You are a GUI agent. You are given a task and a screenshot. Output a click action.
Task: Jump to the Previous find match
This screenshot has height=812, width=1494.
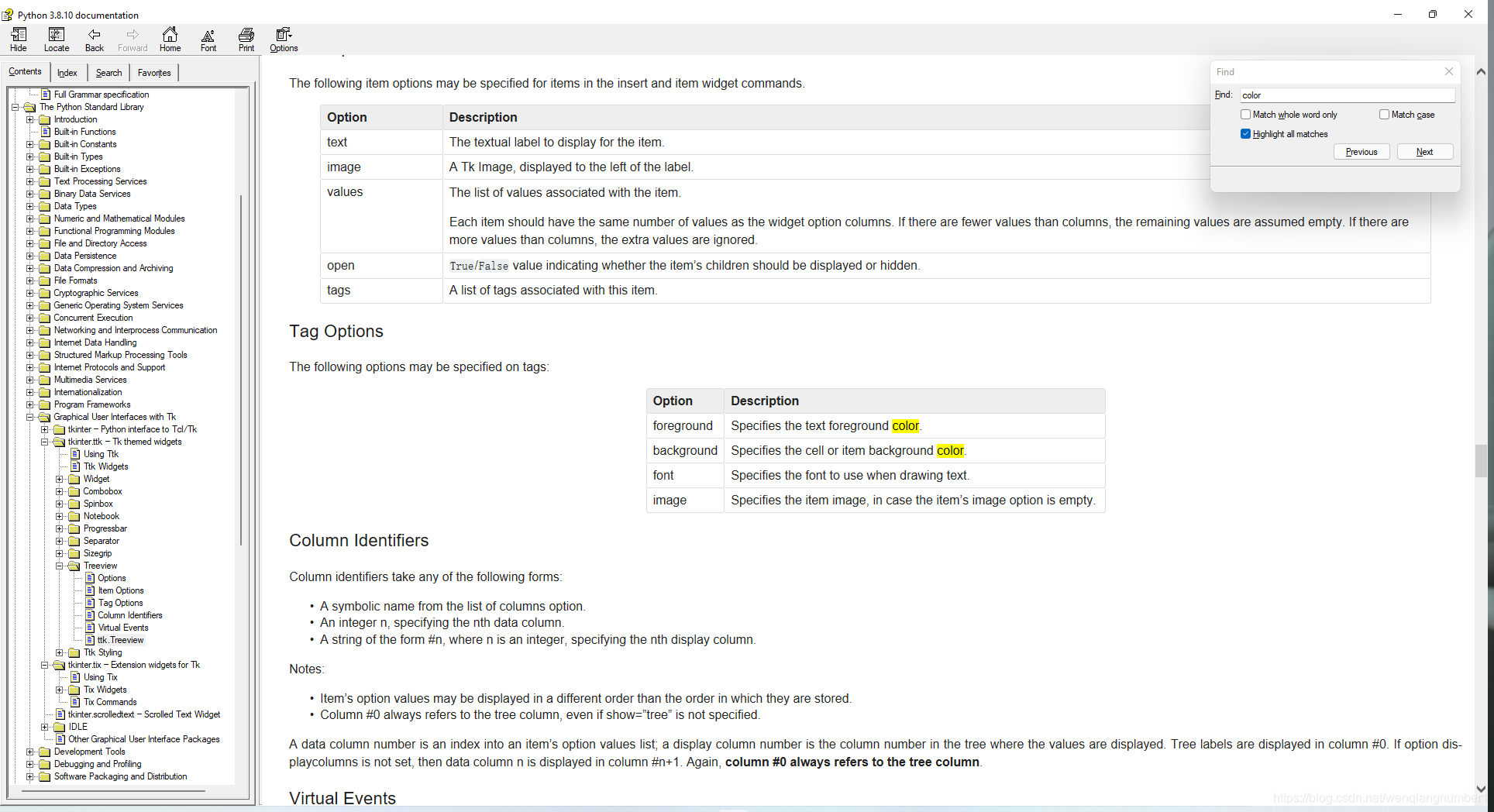coord(1361,152)
